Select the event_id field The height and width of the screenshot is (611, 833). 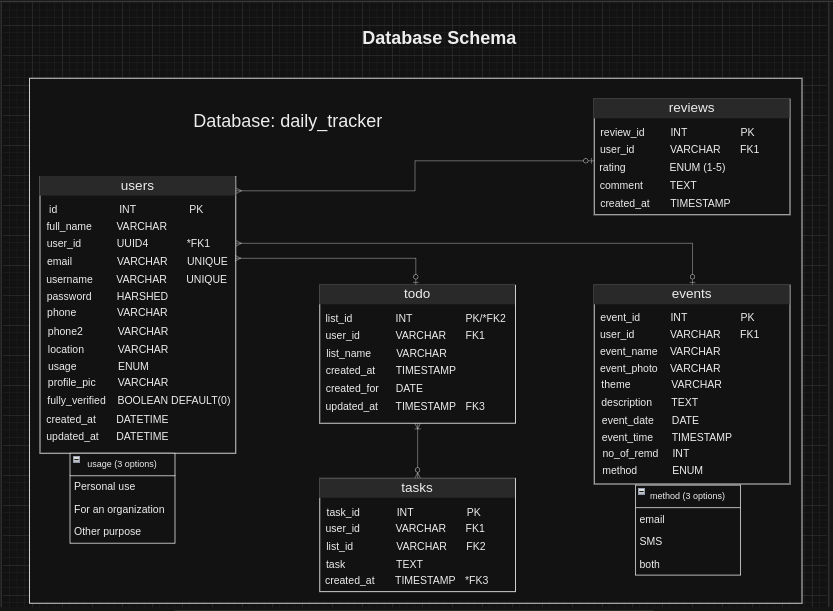tap(620, 317)
